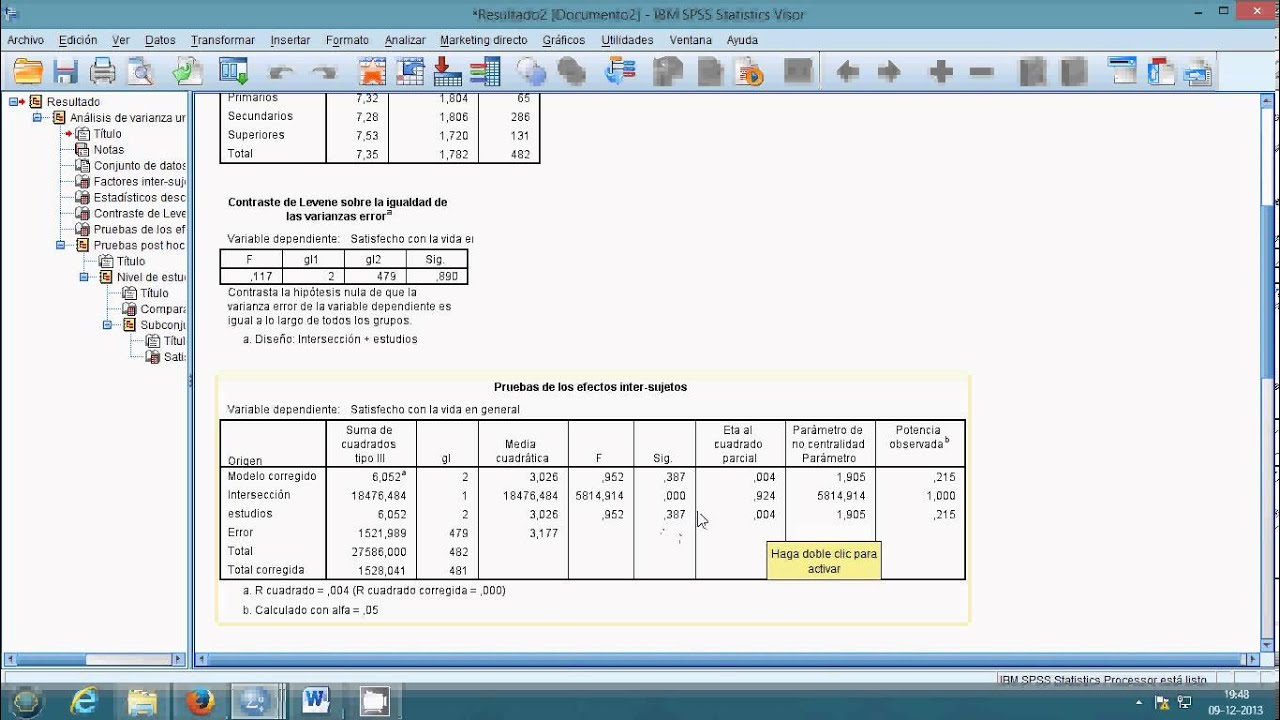Click the Redo arrow in toolbar
1280x720 pixels.
coord(323,72)
